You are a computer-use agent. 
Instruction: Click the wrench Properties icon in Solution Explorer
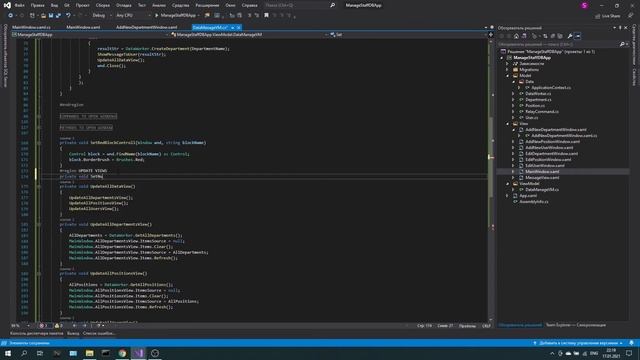[570, 36]
